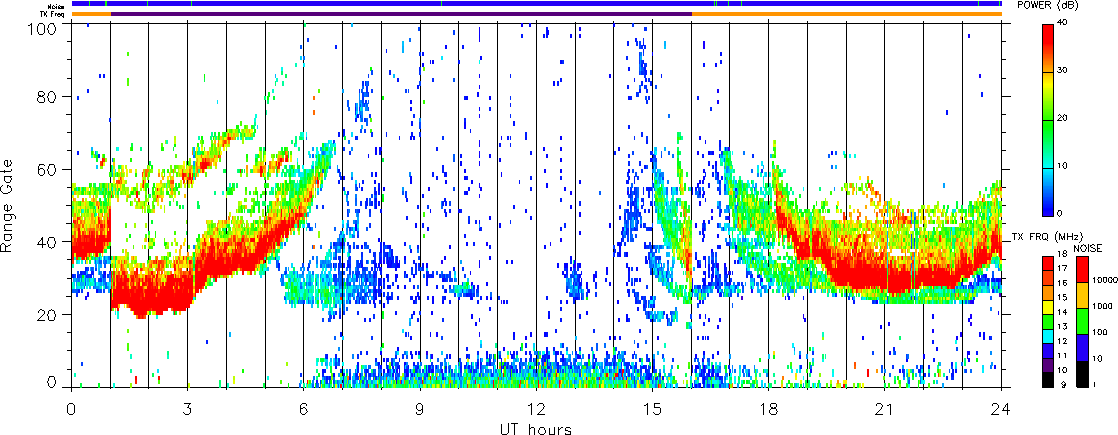Screen dimensions: 1118x435
Task: Click the "UT hours" x-axis title
Action: pos(535,428)
